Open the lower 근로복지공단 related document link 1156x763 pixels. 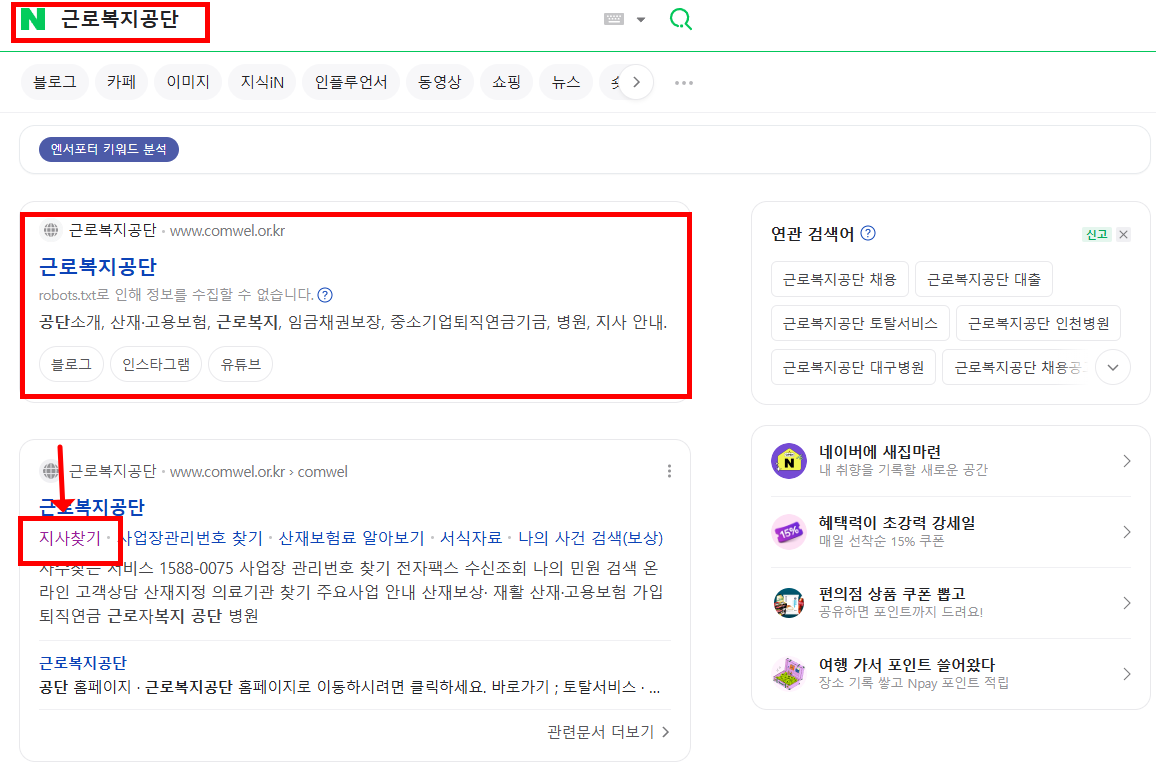[83, 663]
